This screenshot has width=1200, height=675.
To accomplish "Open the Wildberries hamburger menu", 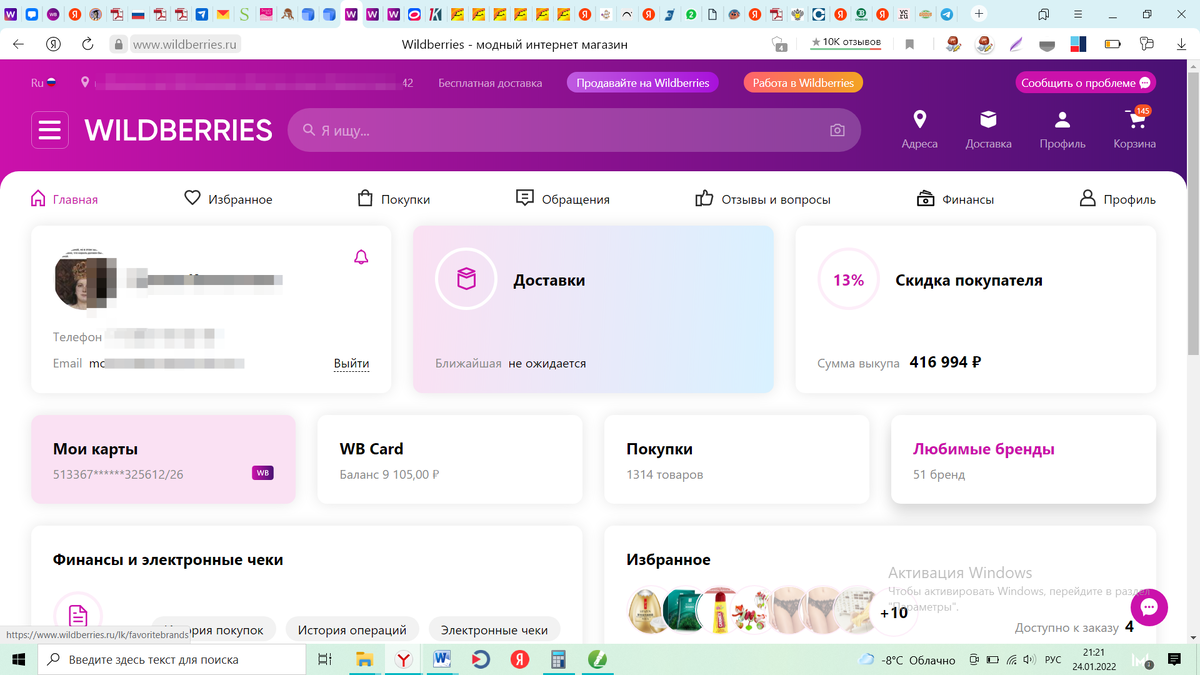I will (x=50, y=130).
